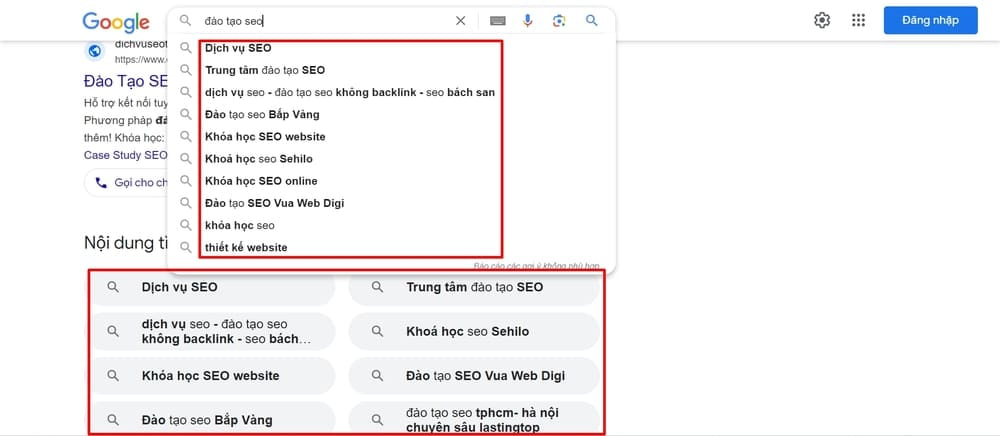Choose suggestion "Khóa học SEO online"
1000x436 pixels.
pos(261,181)
